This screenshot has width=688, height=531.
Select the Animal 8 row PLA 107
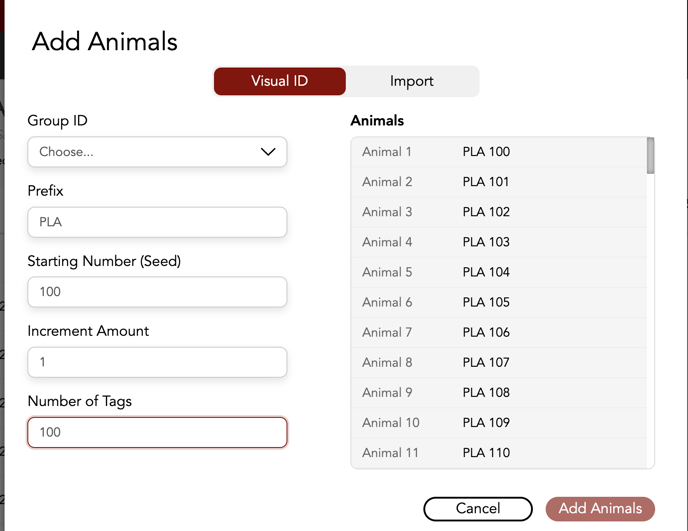pyautogui.click(x=500, y=362)
